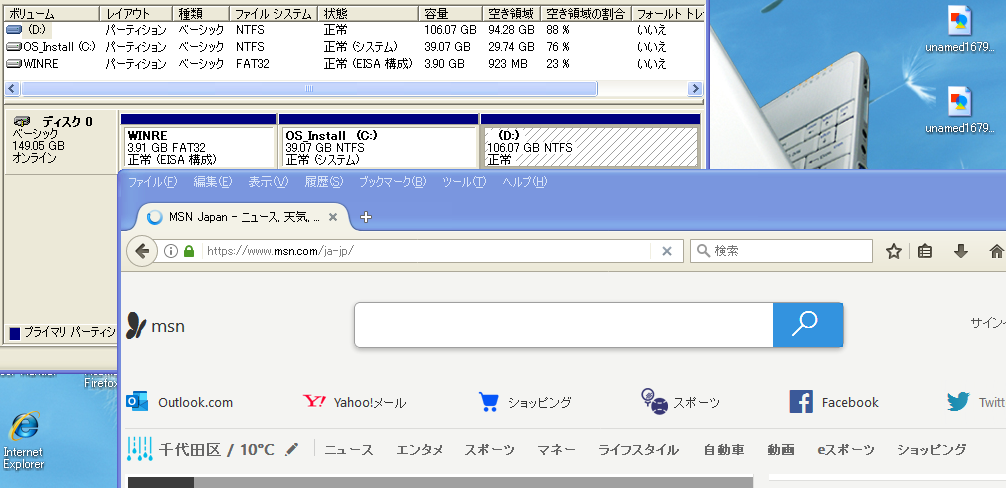Edit location with the pencil icon
Viewport: 1006px width, 488px height.
coord(292,449)
